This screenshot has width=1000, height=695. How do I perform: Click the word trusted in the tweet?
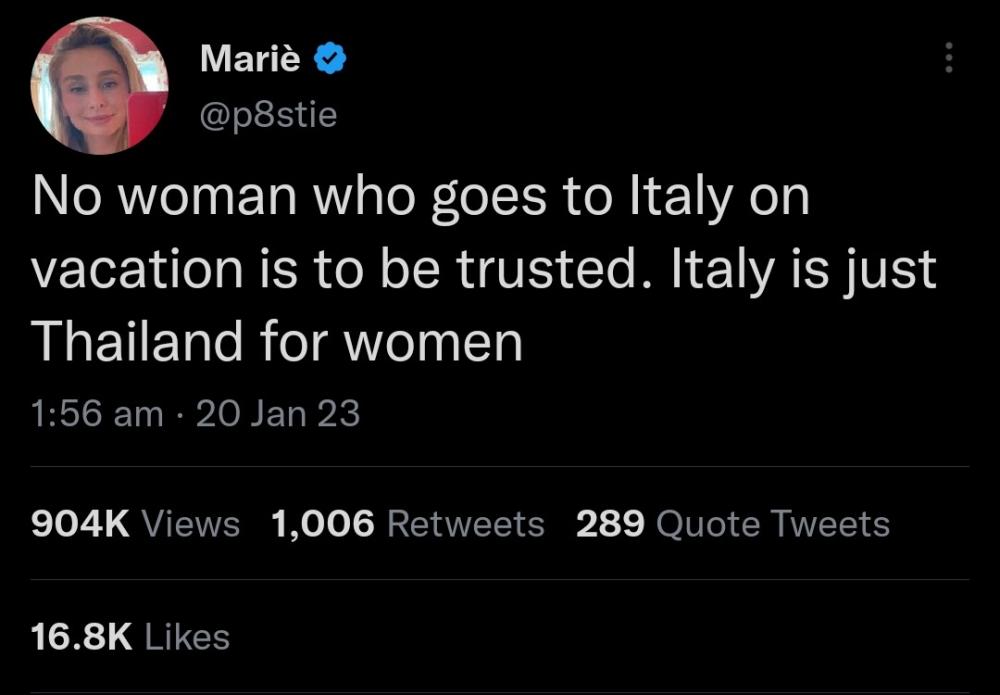(x=547, y=268)
